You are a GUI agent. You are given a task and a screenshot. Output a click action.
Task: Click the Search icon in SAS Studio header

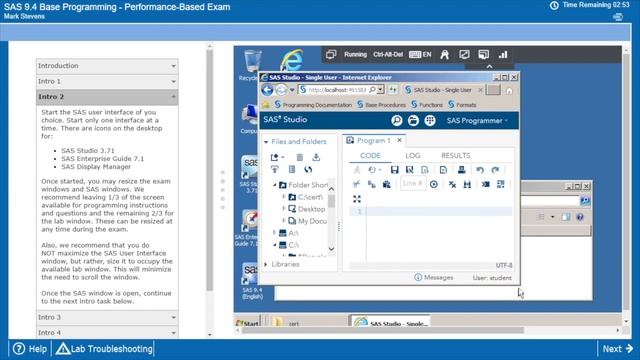pyautogui.click(x=397, y=121)
